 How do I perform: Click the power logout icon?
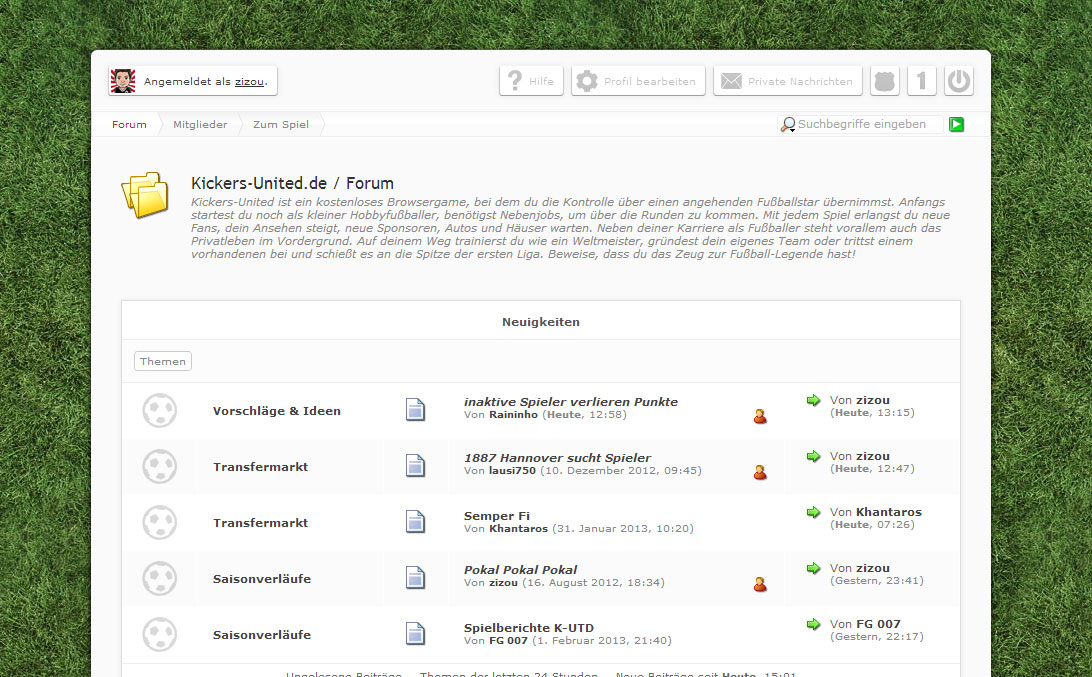[x=958, y=81]
